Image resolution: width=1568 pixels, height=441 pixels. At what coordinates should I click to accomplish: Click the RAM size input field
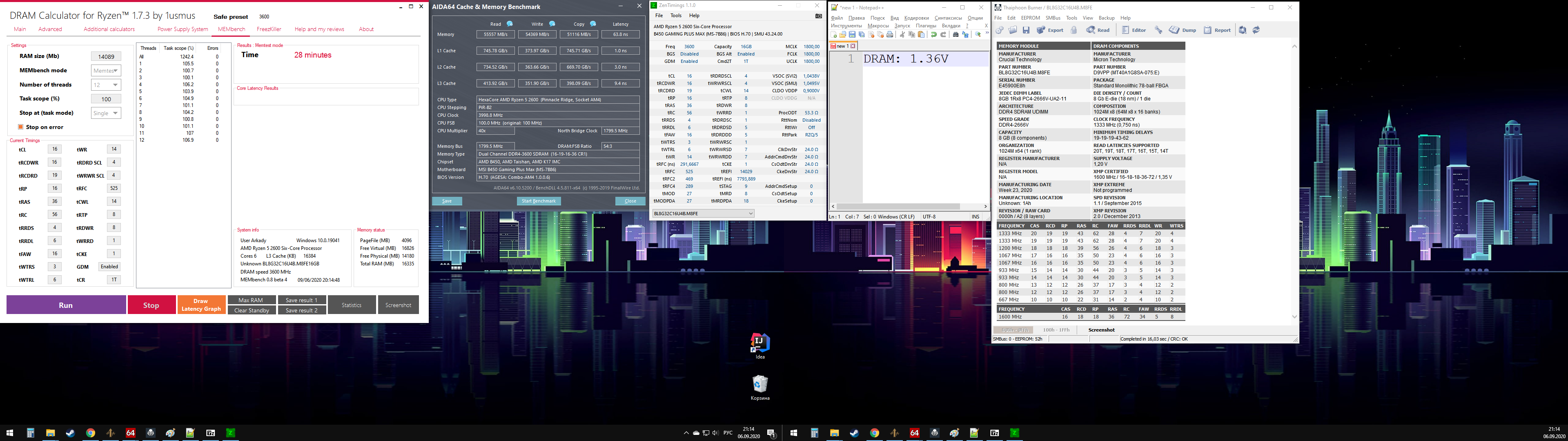click(106, 57)
